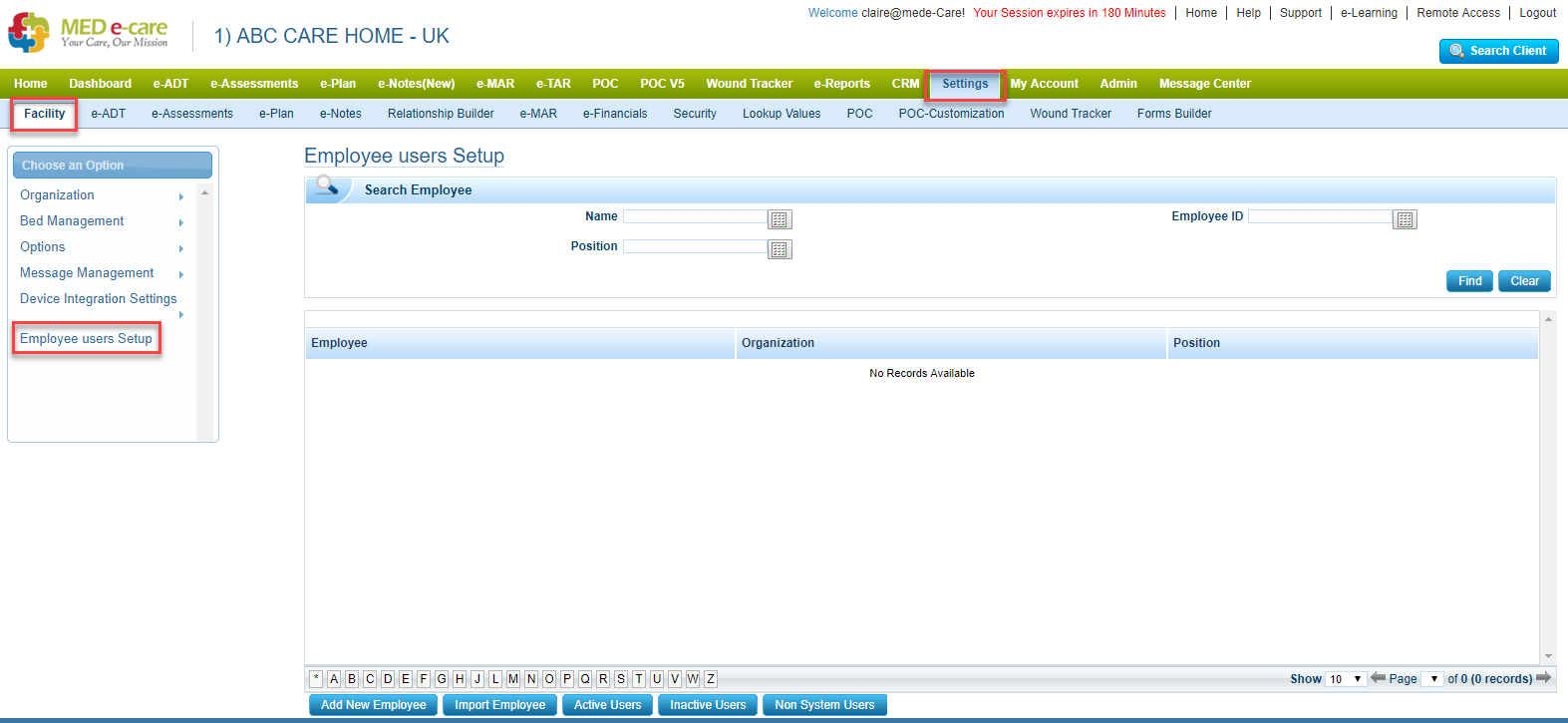Filter employees by letter M
Viewport: 1568px width, 723px height.
click(513, 679)
